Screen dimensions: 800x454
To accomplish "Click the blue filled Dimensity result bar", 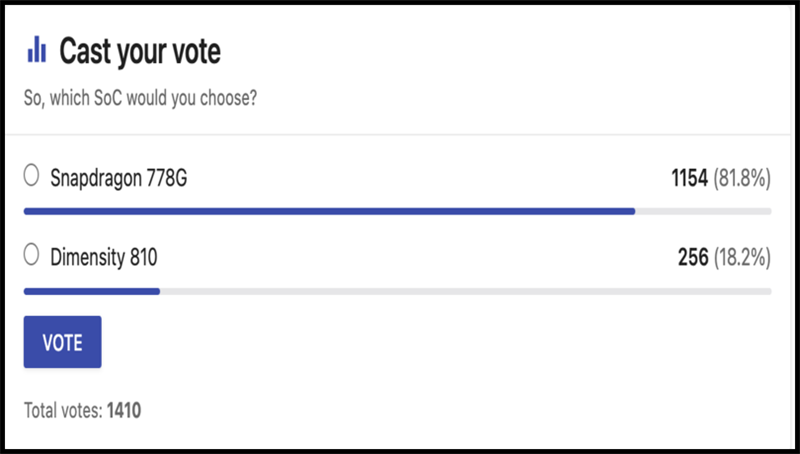I will tap(91, 291).
